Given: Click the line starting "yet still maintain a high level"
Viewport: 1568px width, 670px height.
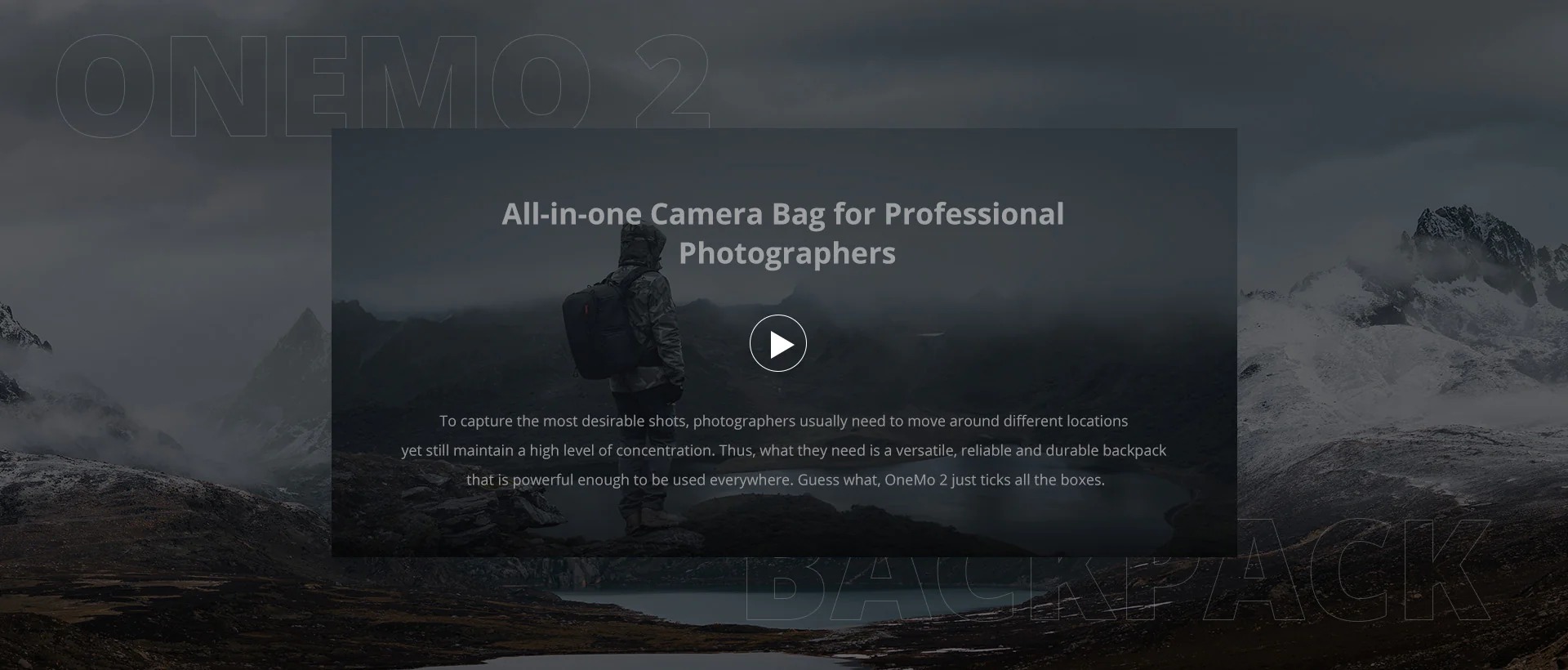Looking at the screenshot, I should (783, 450).
